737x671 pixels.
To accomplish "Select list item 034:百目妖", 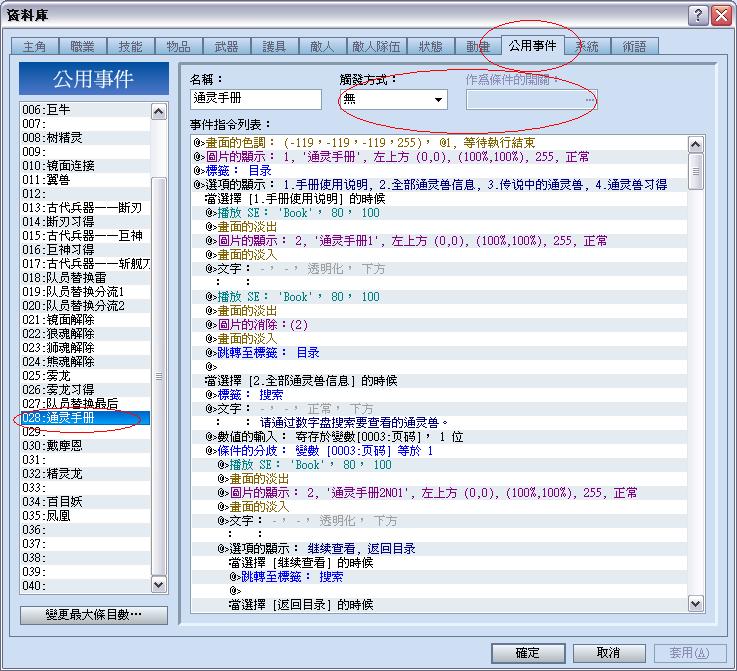I will point(85,501).
